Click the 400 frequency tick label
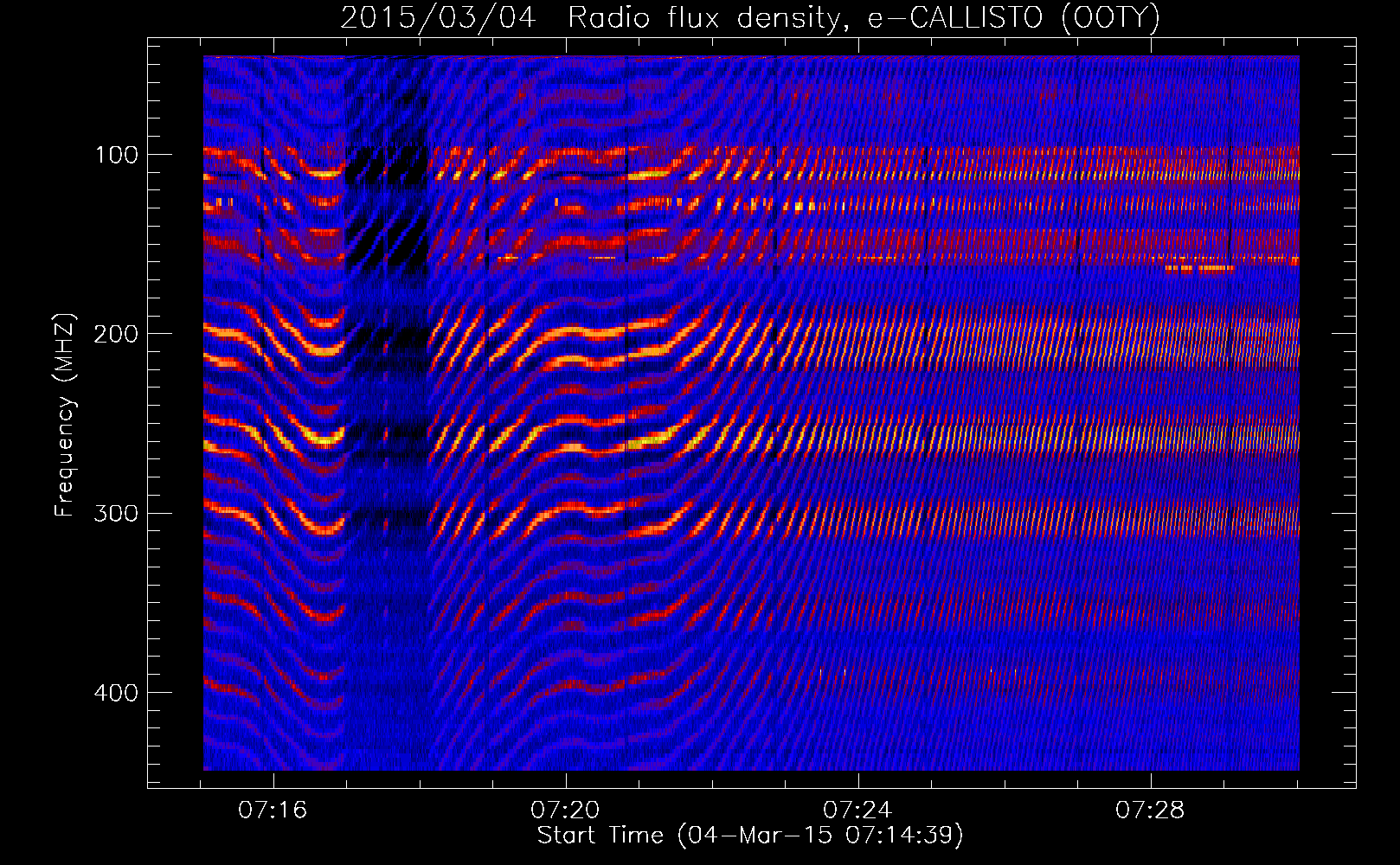The height and width of the screenshot is (865, 1400). tap(117, 693)
